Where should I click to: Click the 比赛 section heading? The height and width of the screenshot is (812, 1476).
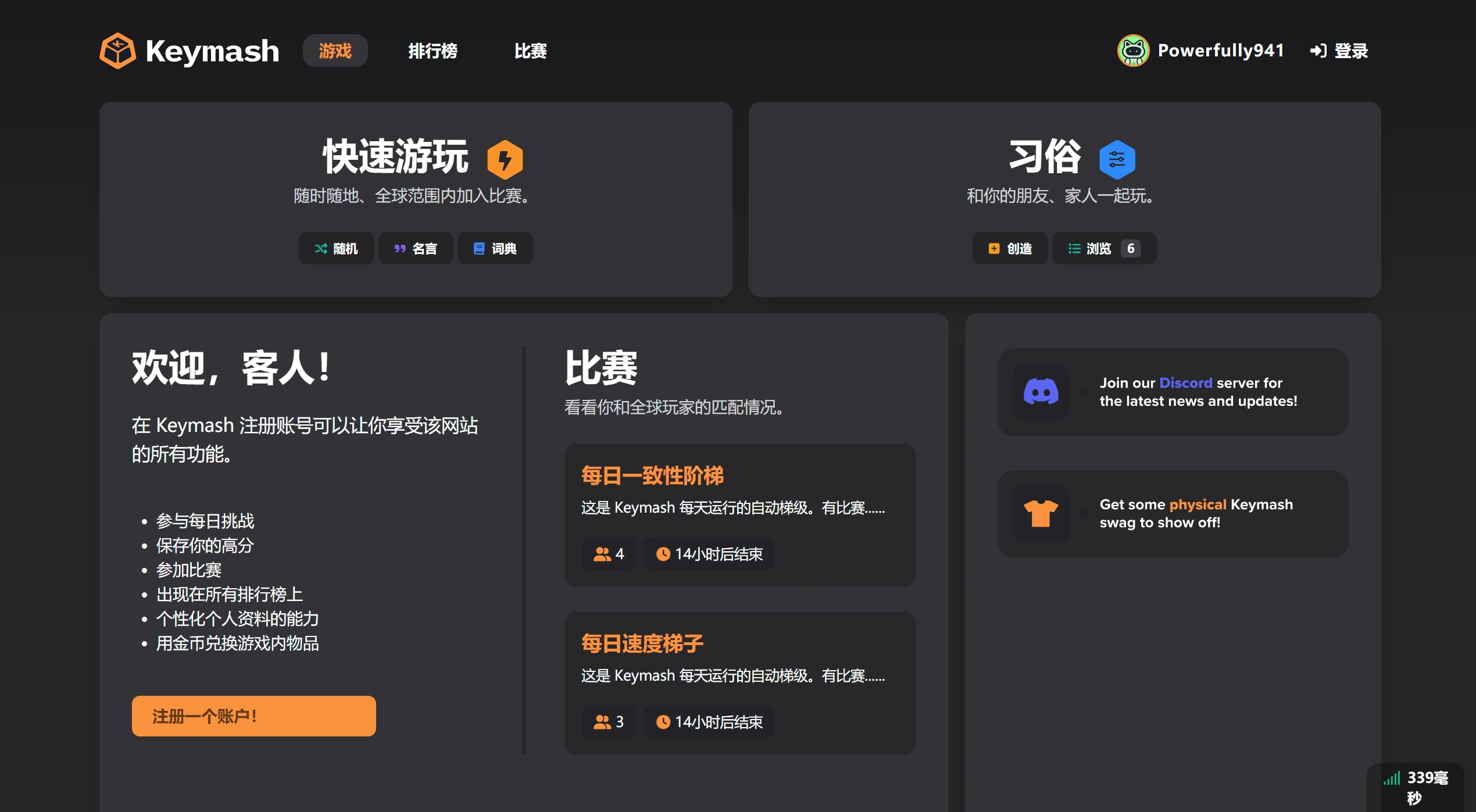[601, 368]
